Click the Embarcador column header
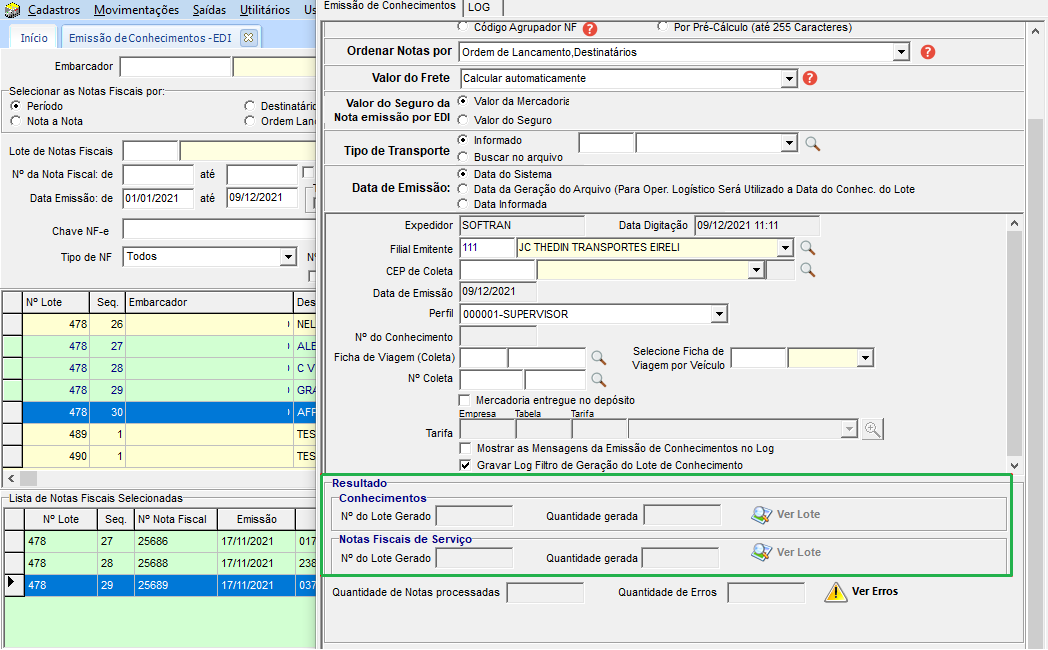 coord(209,302)
